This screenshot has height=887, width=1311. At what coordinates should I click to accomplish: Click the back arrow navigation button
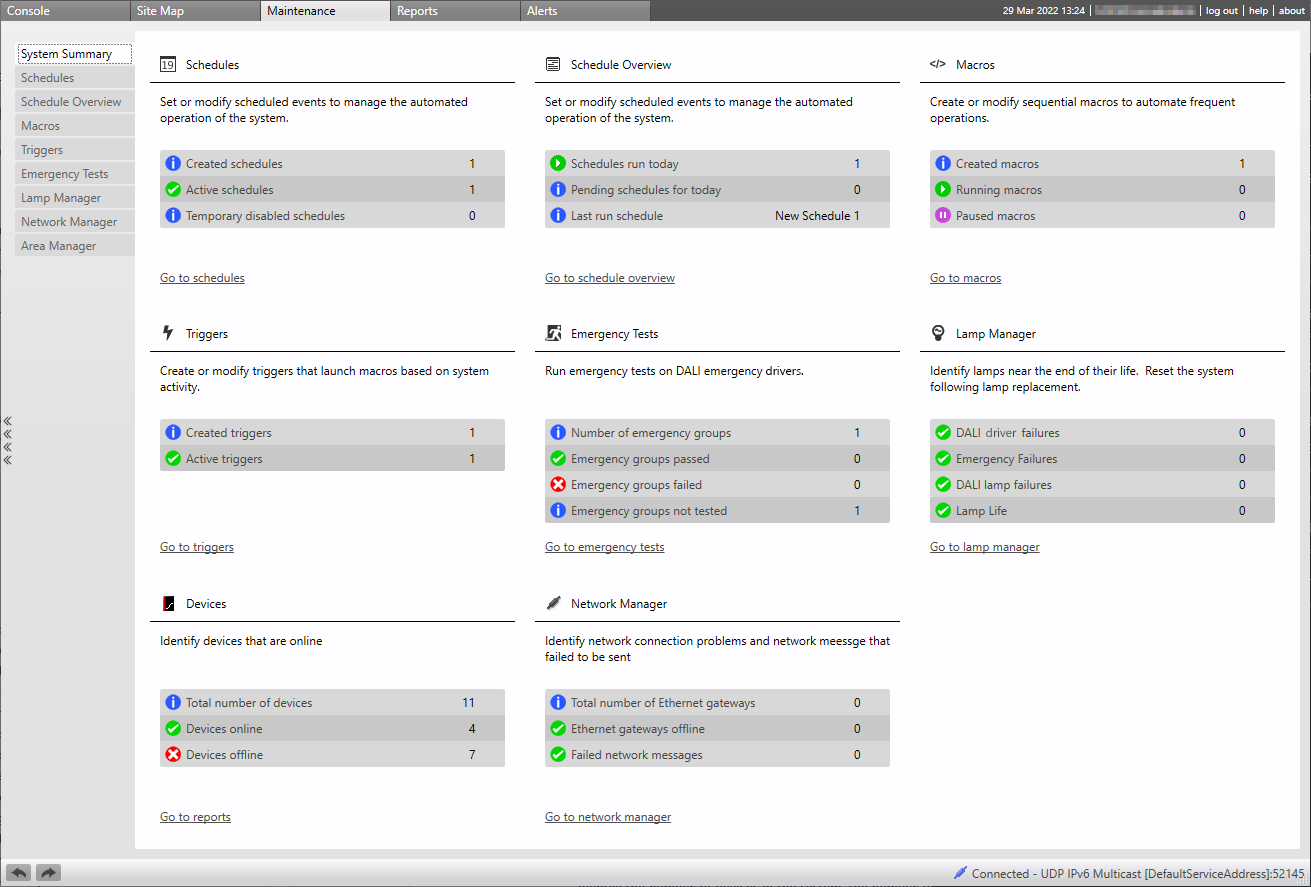(19, 872)
